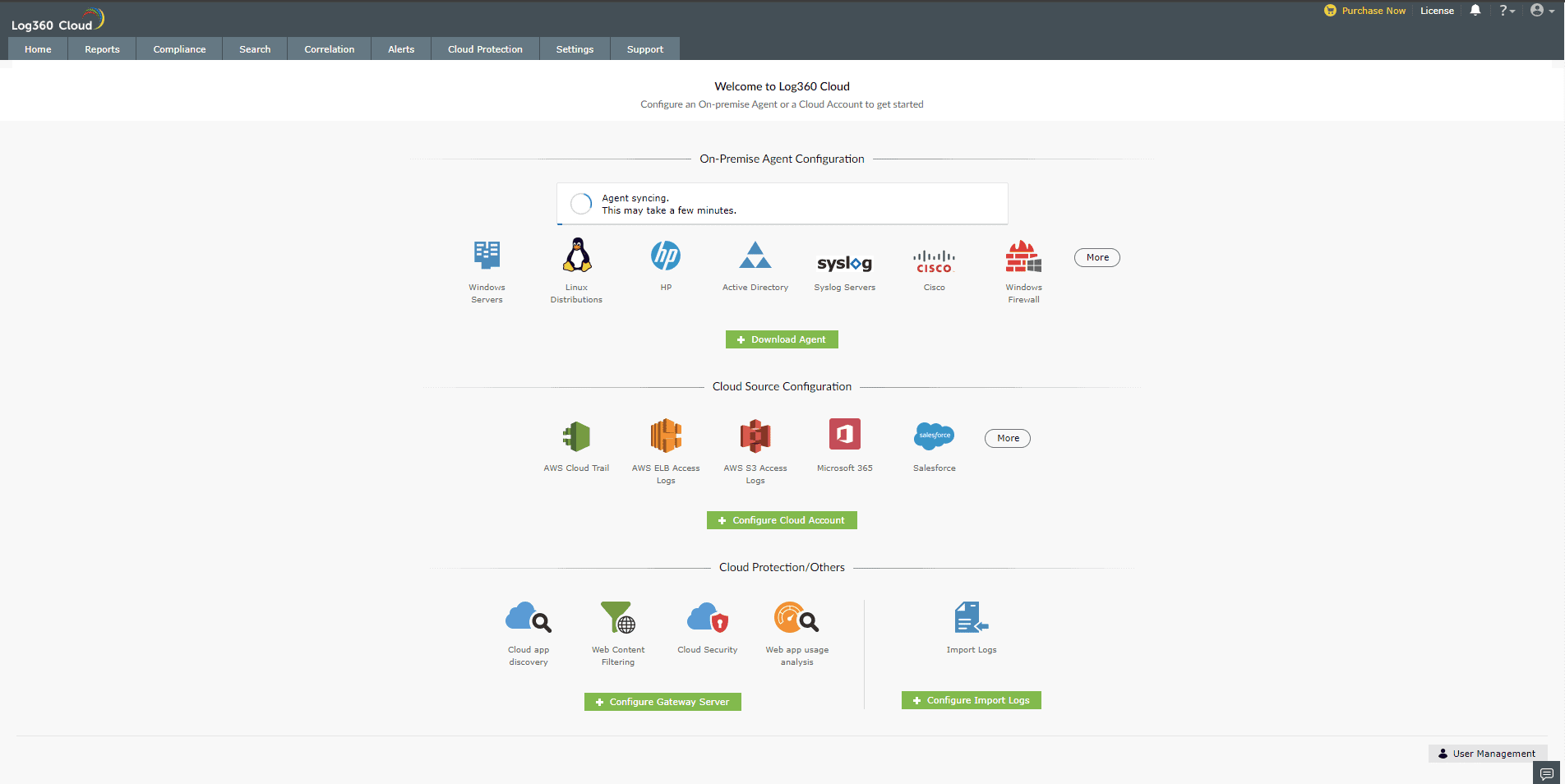Open the Microsoft 365 icon

845,434
